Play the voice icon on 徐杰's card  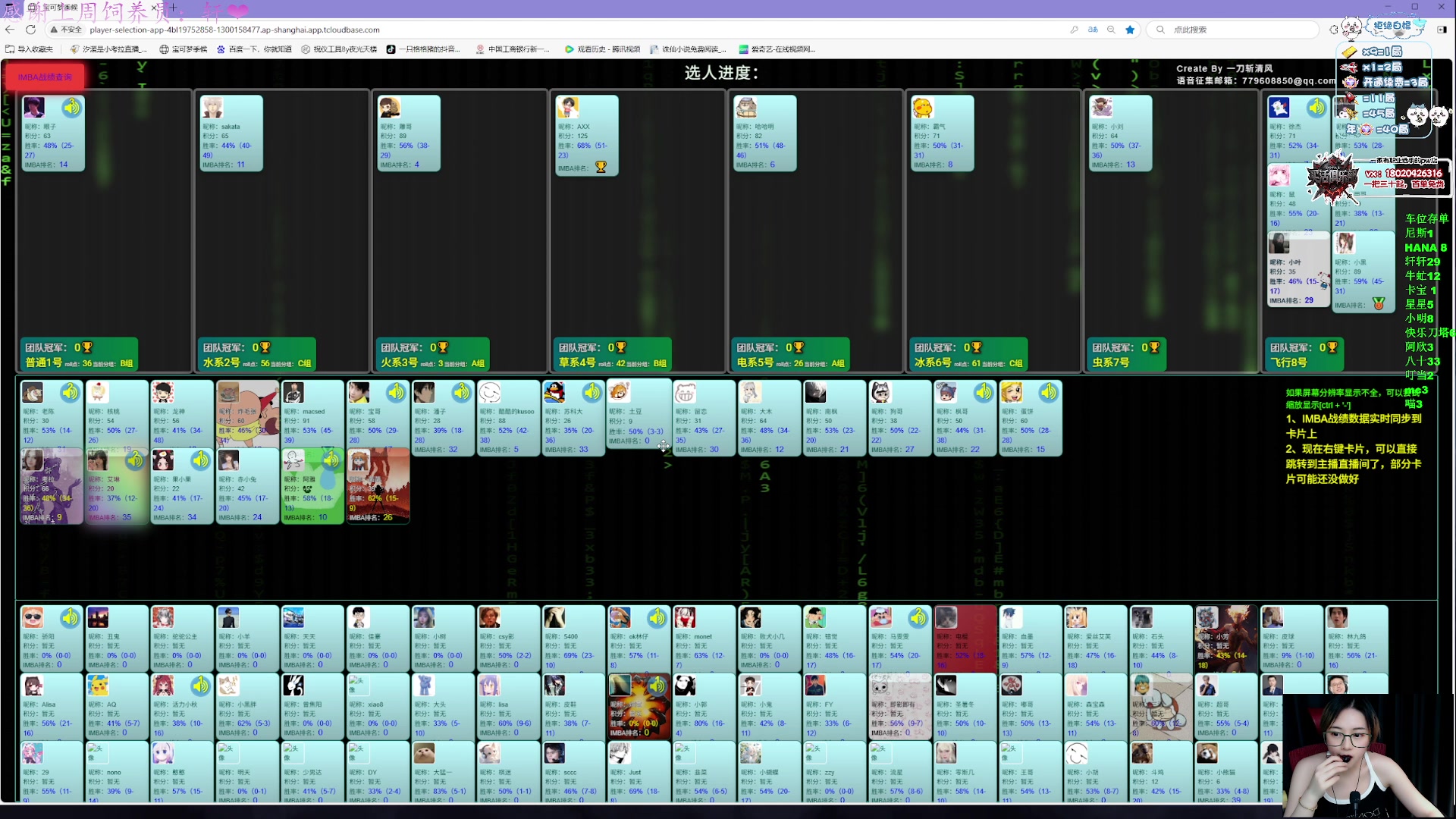1316,107
